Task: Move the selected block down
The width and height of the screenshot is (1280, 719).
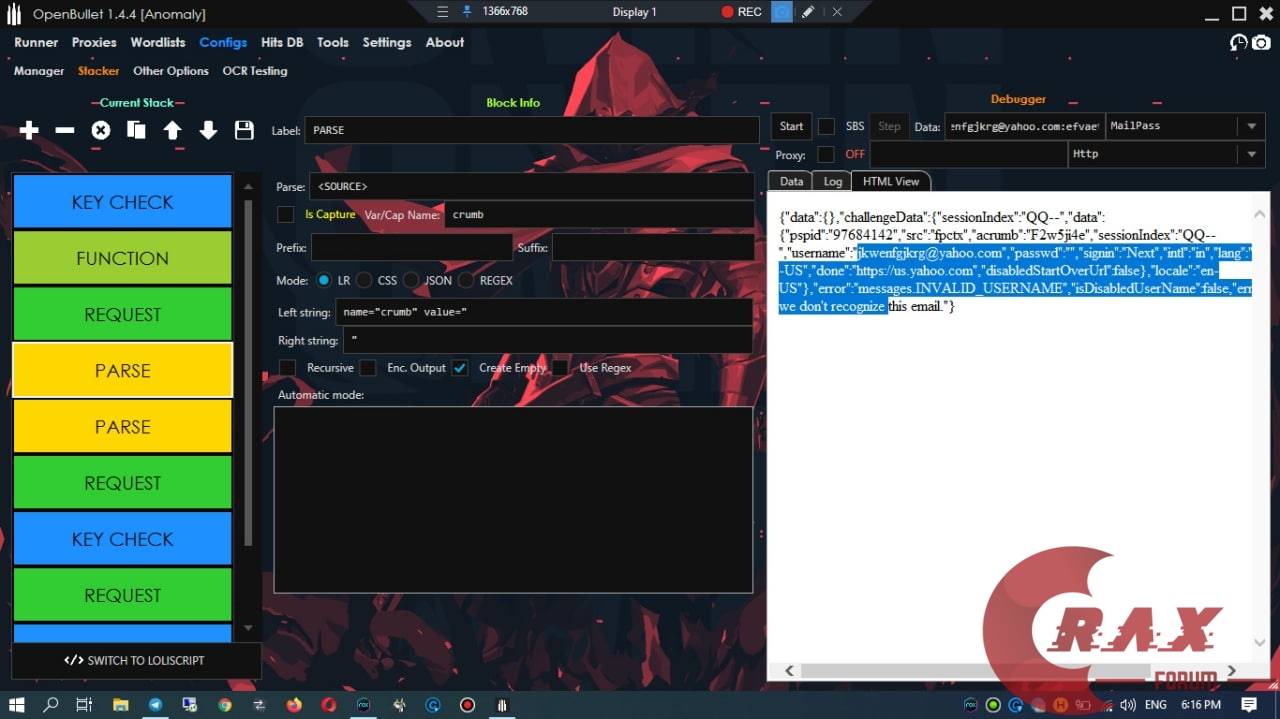Action: coord(208,130)
